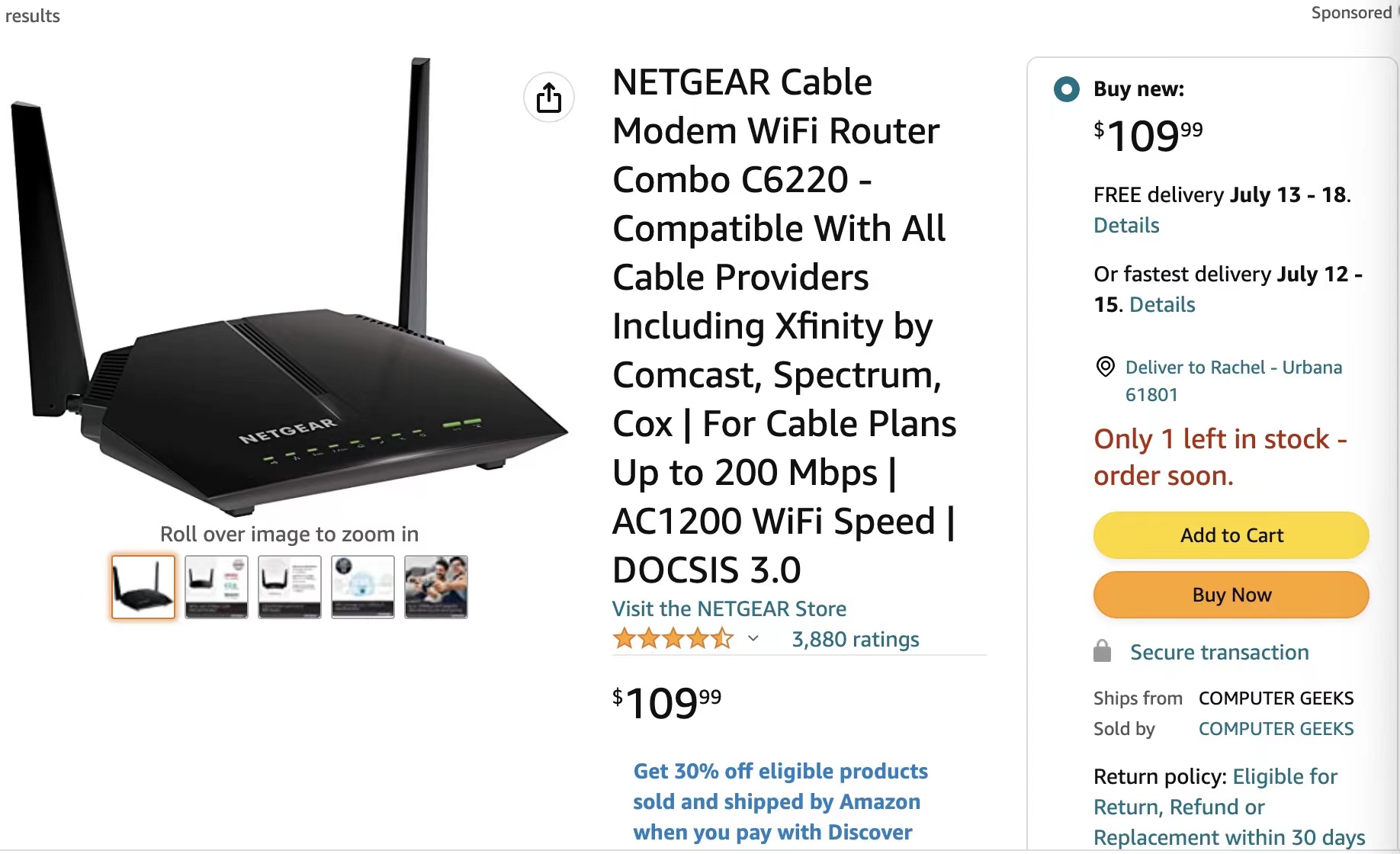Open the Discover 30% off promotion link
This screenshot has width=1400, height=854.
pos(780,801)
